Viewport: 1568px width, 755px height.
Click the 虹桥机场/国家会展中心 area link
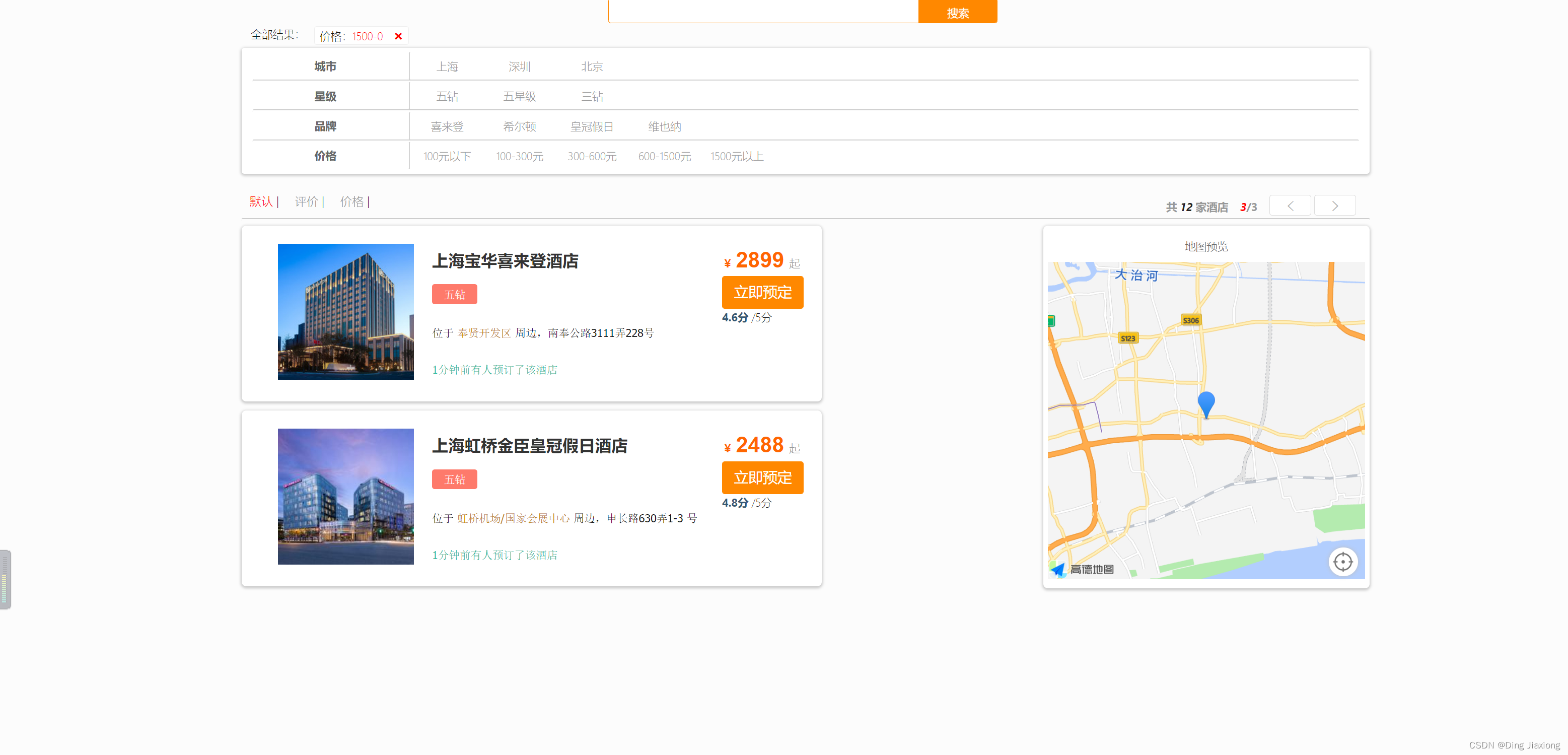(513, 518)
